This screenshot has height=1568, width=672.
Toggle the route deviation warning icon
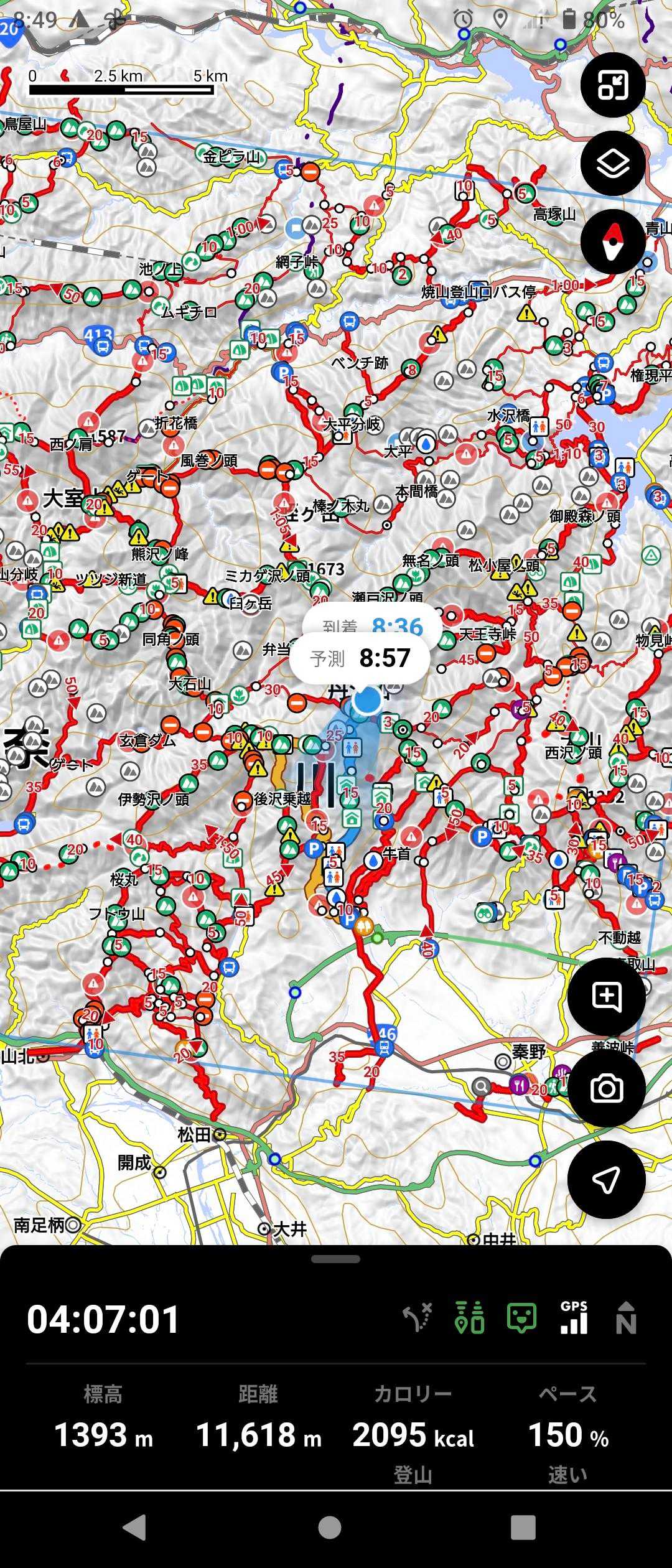tap(418, 1318)
